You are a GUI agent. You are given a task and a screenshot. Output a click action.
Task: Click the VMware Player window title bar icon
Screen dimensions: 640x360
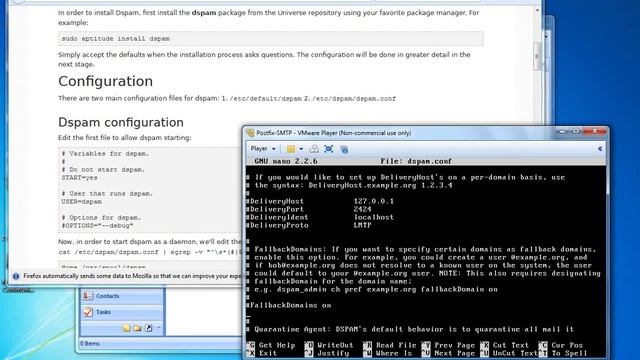[x=250, y=133]
